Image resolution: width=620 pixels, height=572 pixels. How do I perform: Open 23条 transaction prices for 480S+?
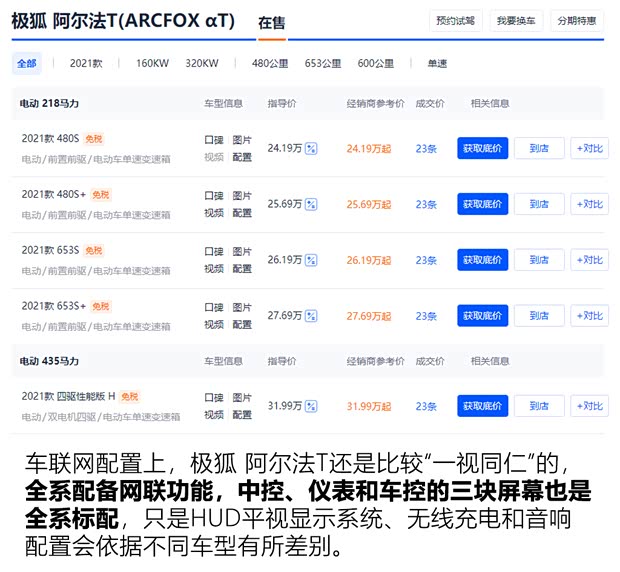[426, 204]
